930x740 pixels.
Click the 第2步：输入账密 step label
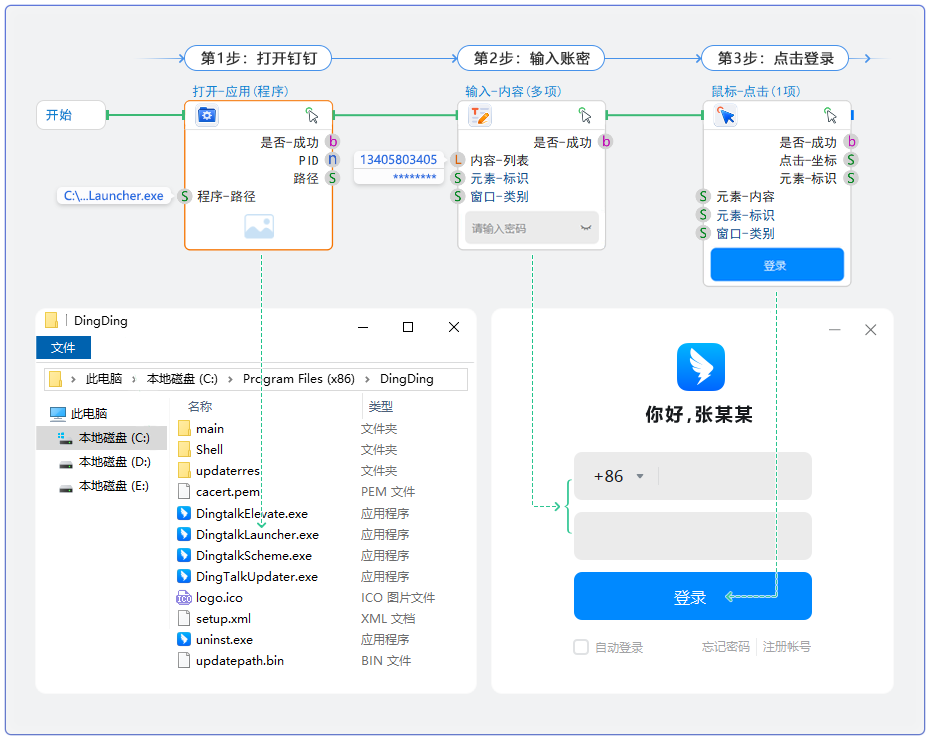point(531,58)
